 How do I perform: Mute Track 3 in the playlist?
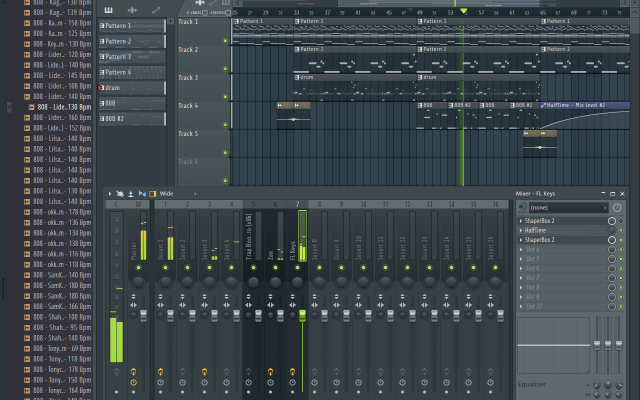(225, 97)
